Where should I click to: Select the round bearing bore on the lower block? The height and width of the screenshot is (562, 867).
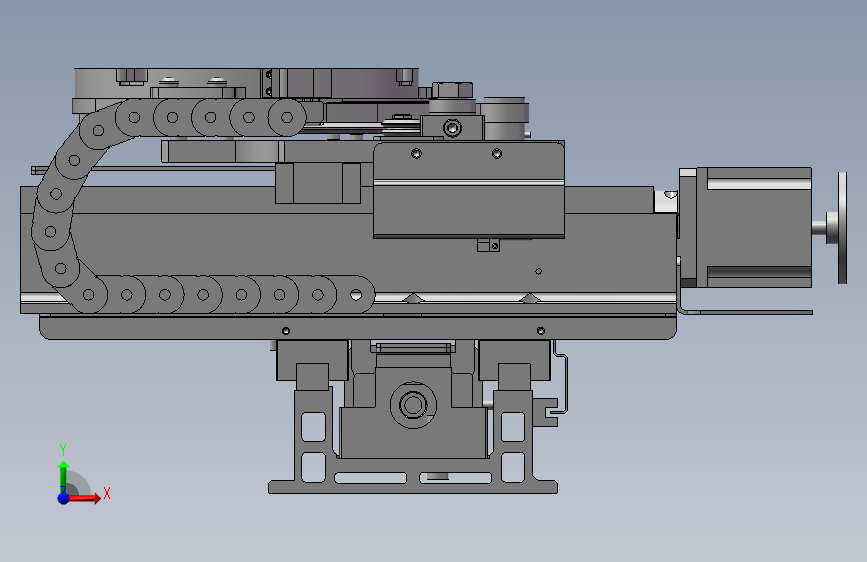412,405
